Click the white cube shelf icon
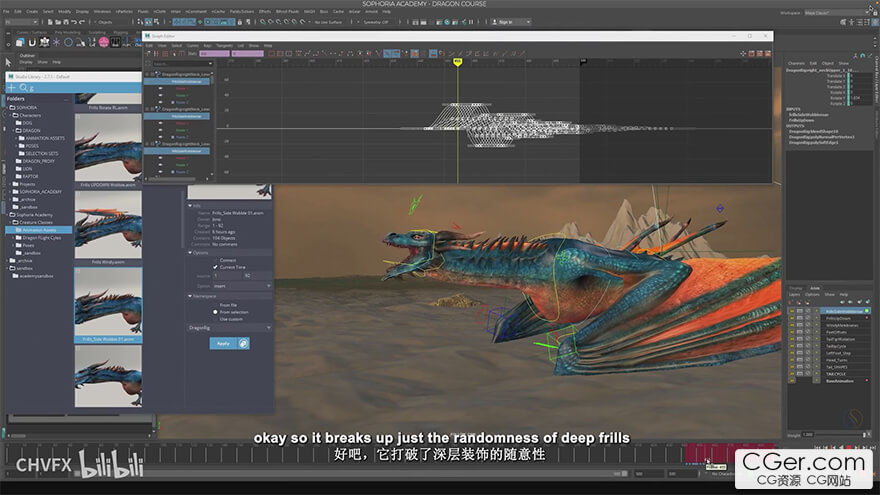880x495 pixels. point(20,43)
